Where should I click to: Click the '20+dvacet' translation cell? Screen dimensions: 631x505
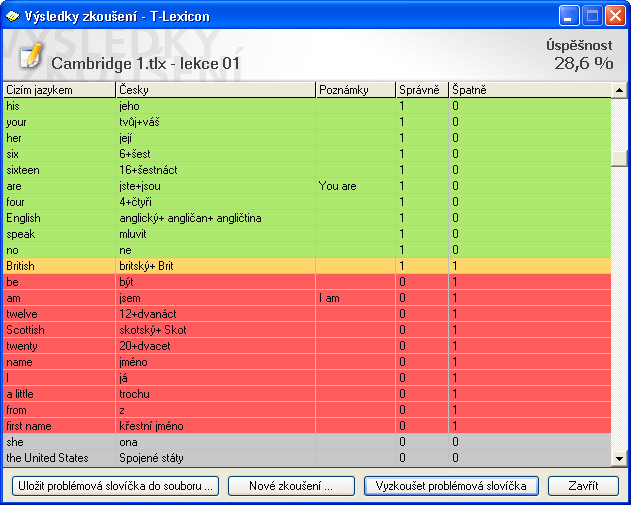216,346
